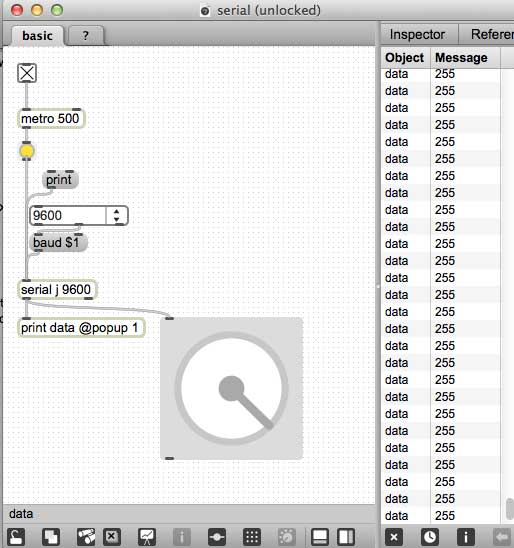Screen dimensions: 514x548
Task: Show the right sidebar panel icon
Action: 346,536
